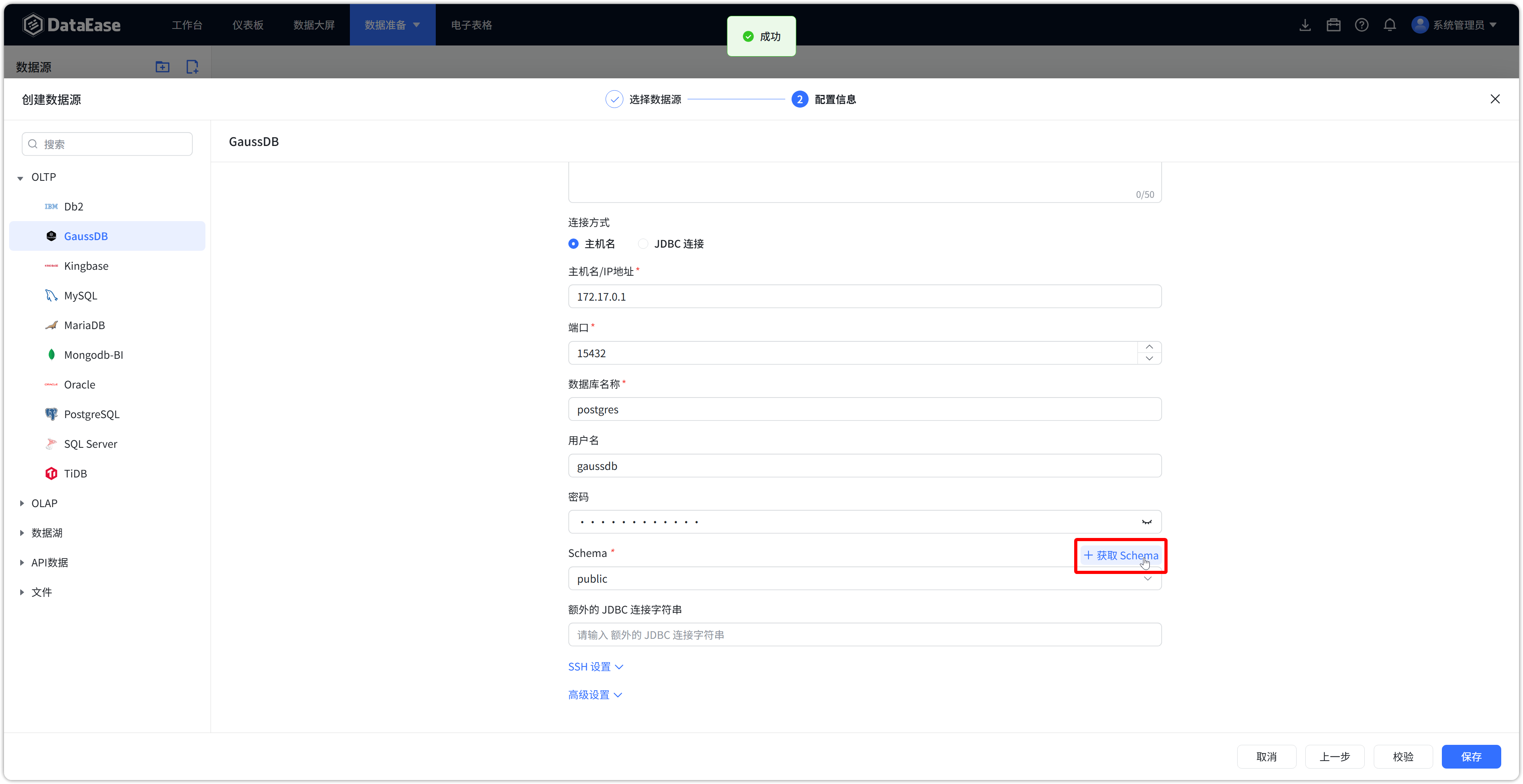Toggle password visibility eye icon
The height and width of the screenshot is (784, 1523).
pos(1147,522)
